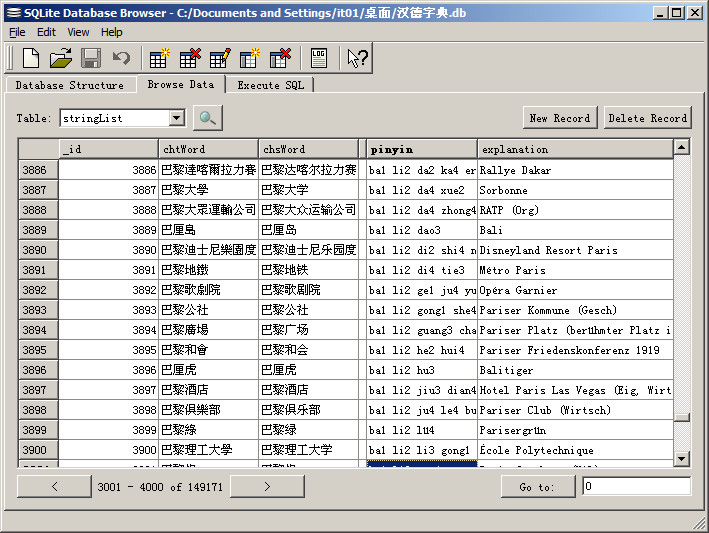Image resolution: width=709 pixels, height=533 pixels.
Task: Click the 'Pariser Friedenskonferenz 1919' cell
Action: pos(575,350)
